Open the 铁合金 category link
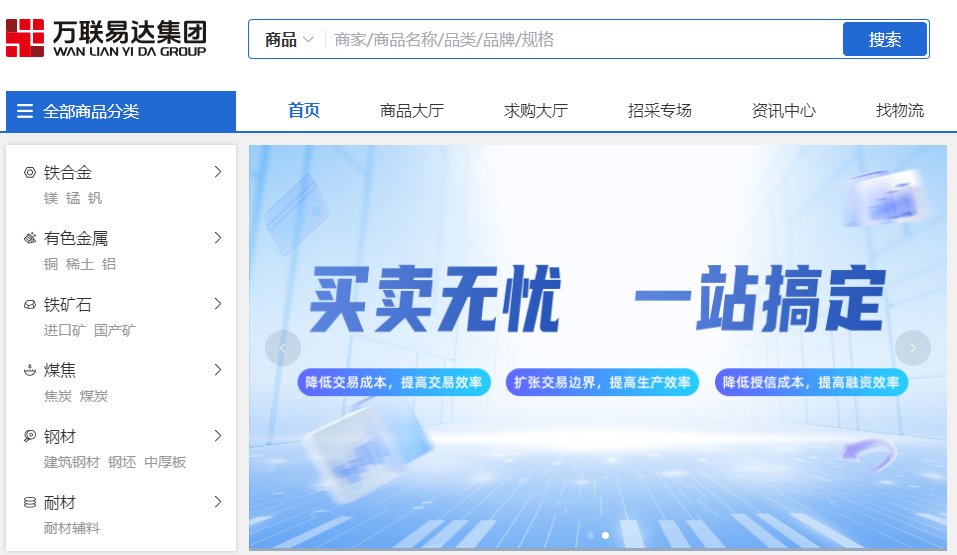Screen dimensions: 957x555 click(x=68, y=173)
